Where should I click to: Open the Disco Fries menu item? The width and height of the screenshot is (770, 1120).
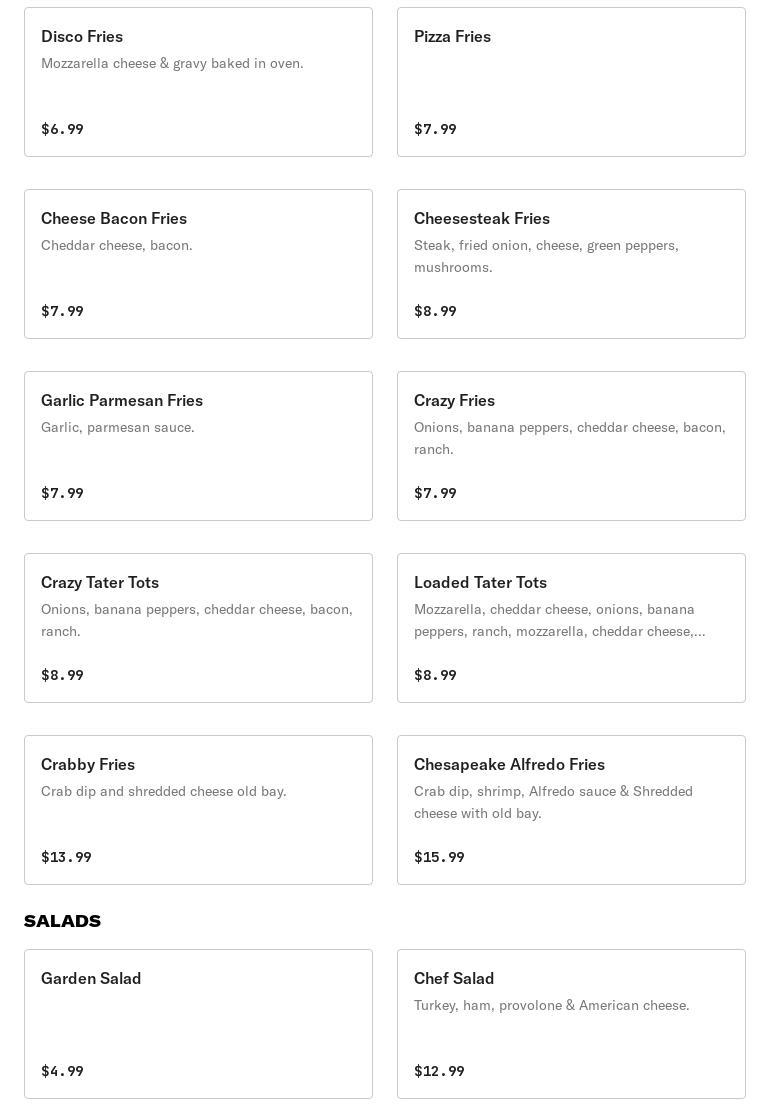[x=198, y=82]
